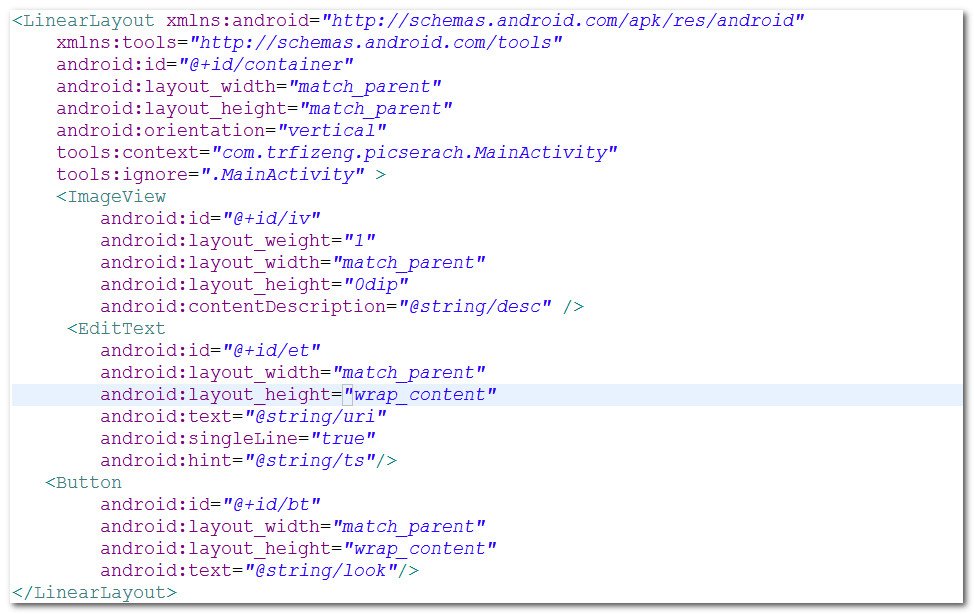Click the Button opening tag

[88, 483]
